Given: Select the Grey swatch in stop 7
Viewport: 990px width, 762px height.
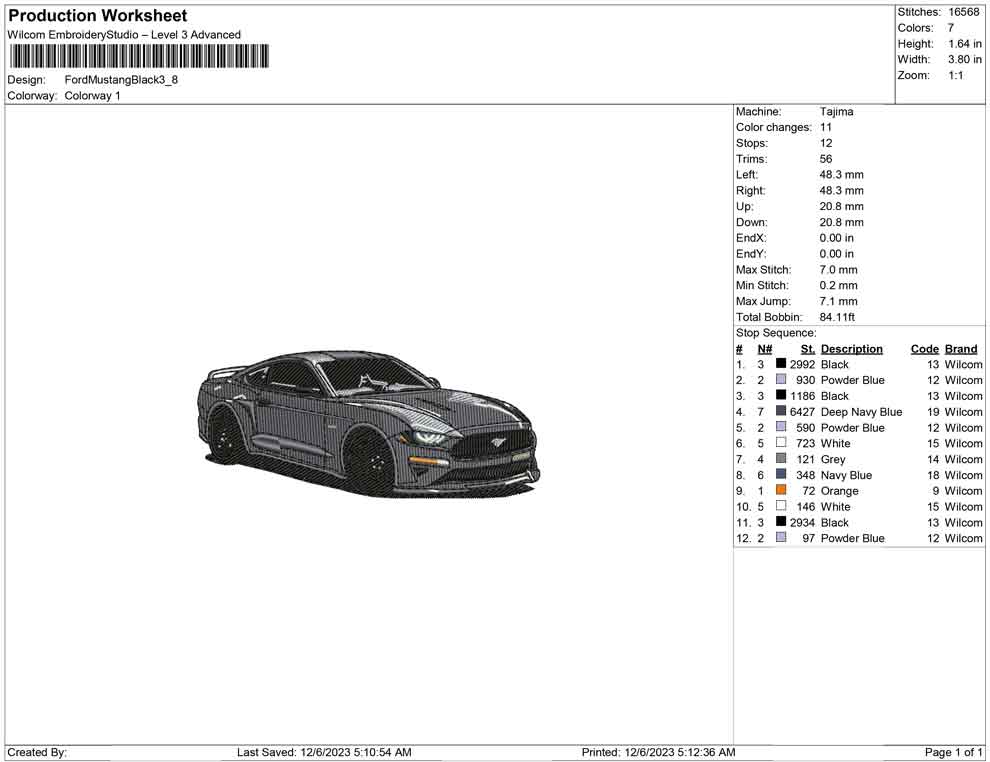Looking at the screenshot, I should 780,459.
